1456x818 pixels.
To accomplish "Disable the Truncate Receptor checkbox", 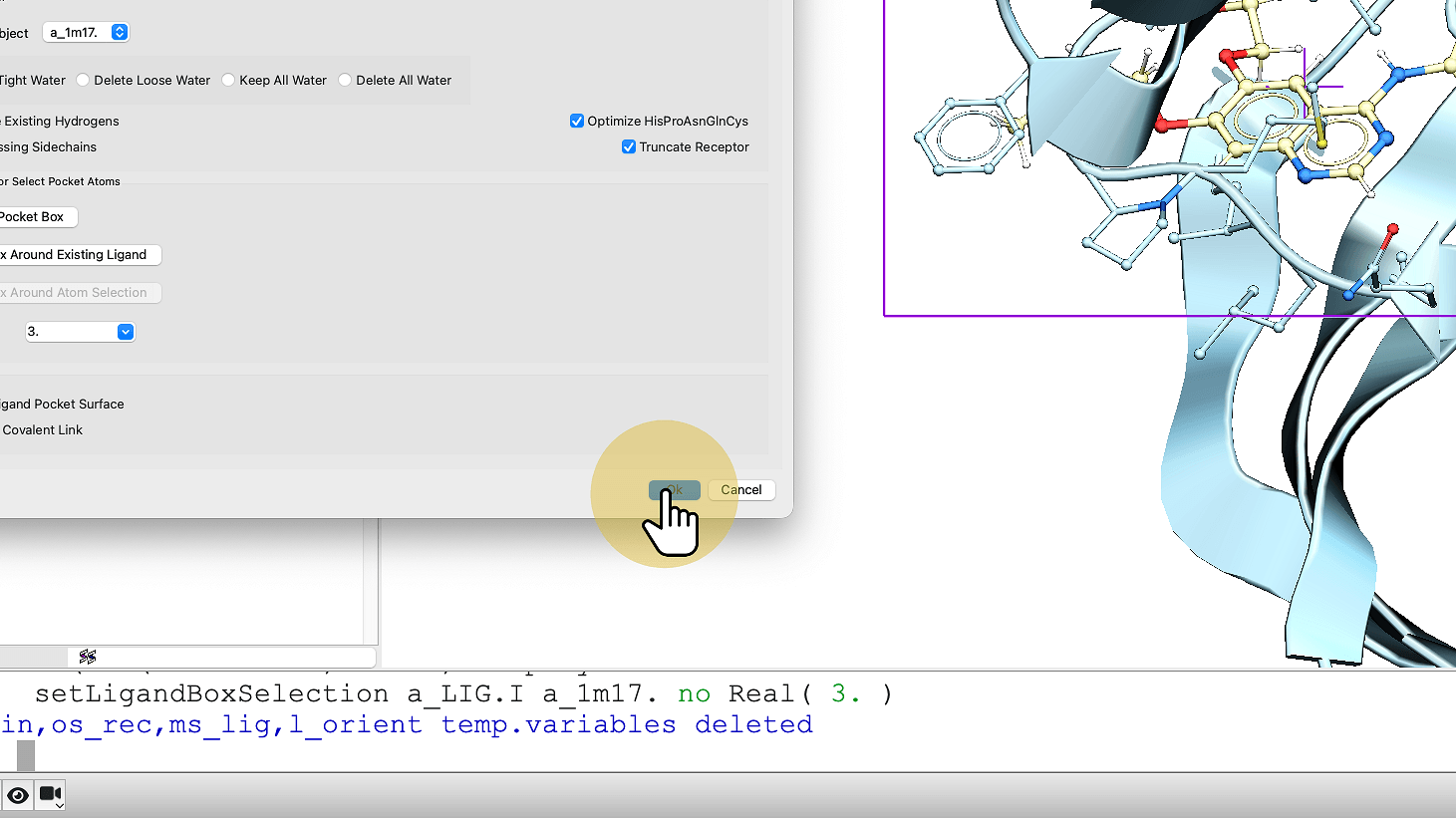I will (x=629, y=147).
